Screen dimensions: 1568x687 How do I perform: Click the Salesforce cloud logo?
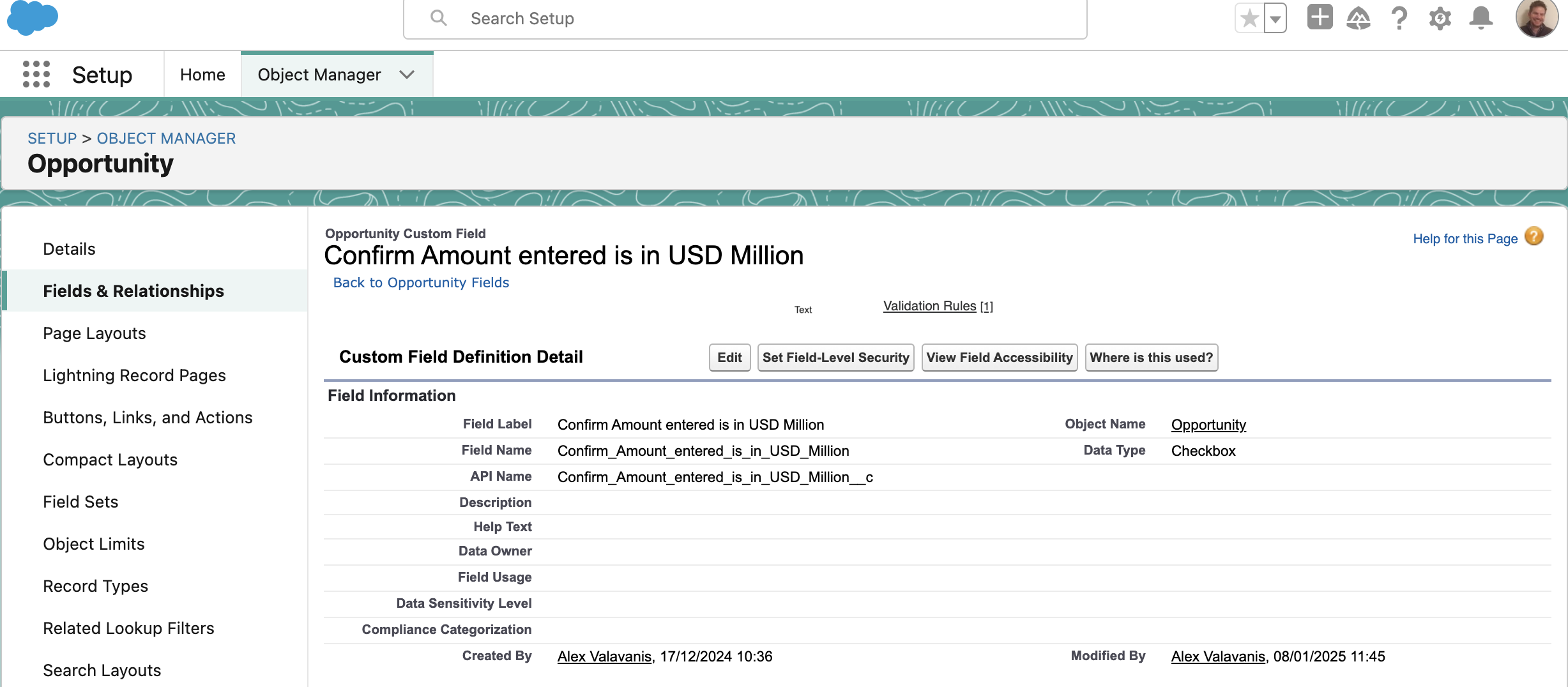click(x=32, y=18)
